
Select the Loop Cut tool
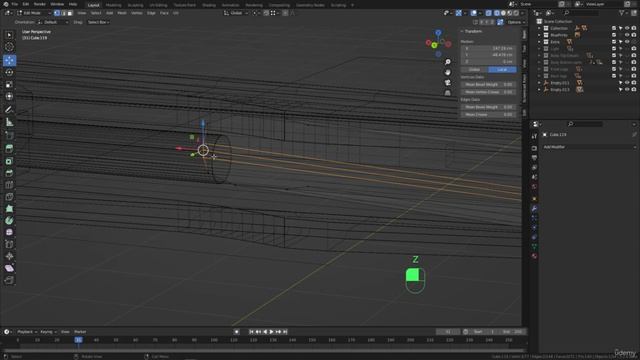click(x=9, y=185)
